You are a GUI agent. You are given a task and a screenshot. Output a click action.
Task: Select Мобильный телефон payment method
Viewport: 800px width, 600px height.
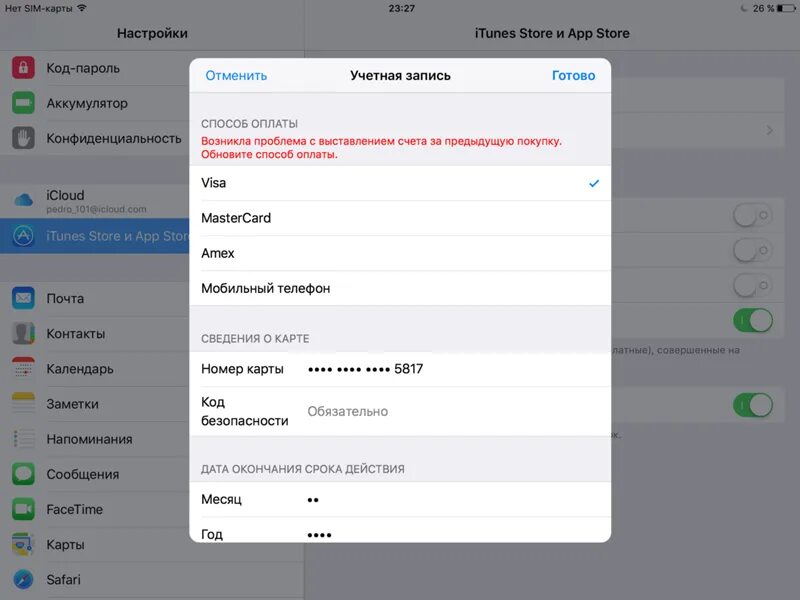click(x=400, y=289)
